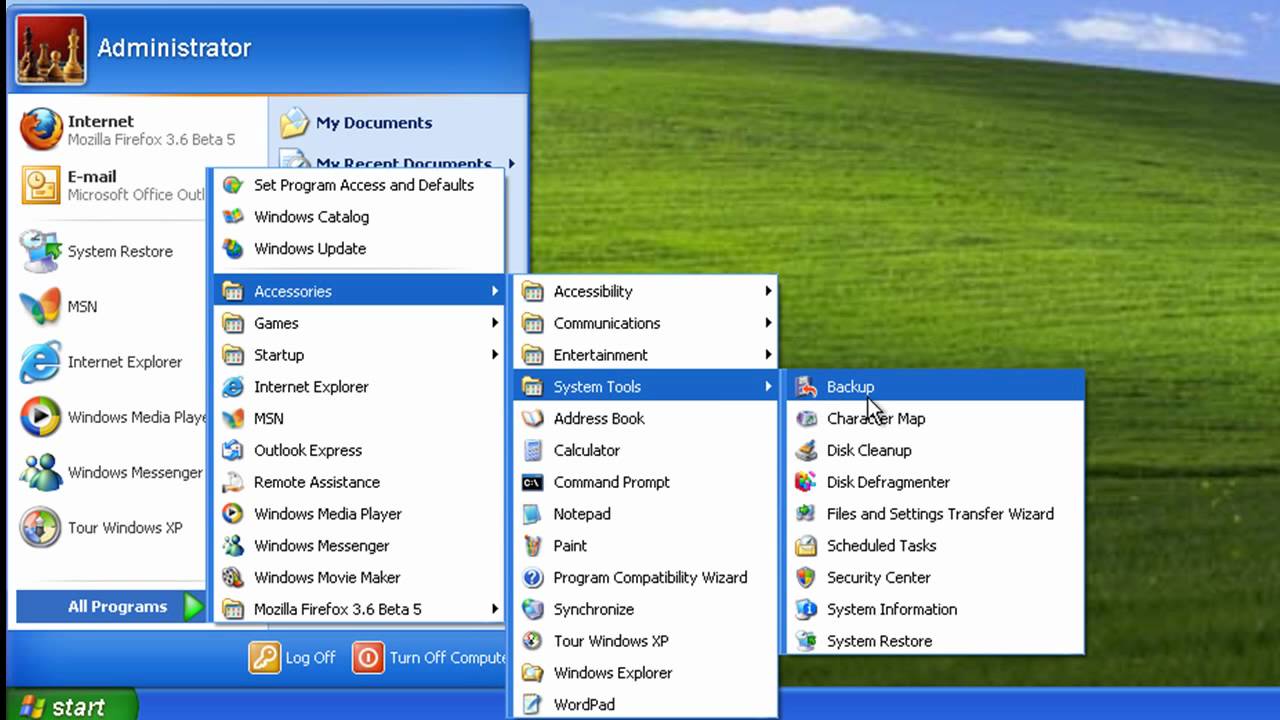Open Windows Catalog icon
1280x720 pixels.
pos(233,216)
